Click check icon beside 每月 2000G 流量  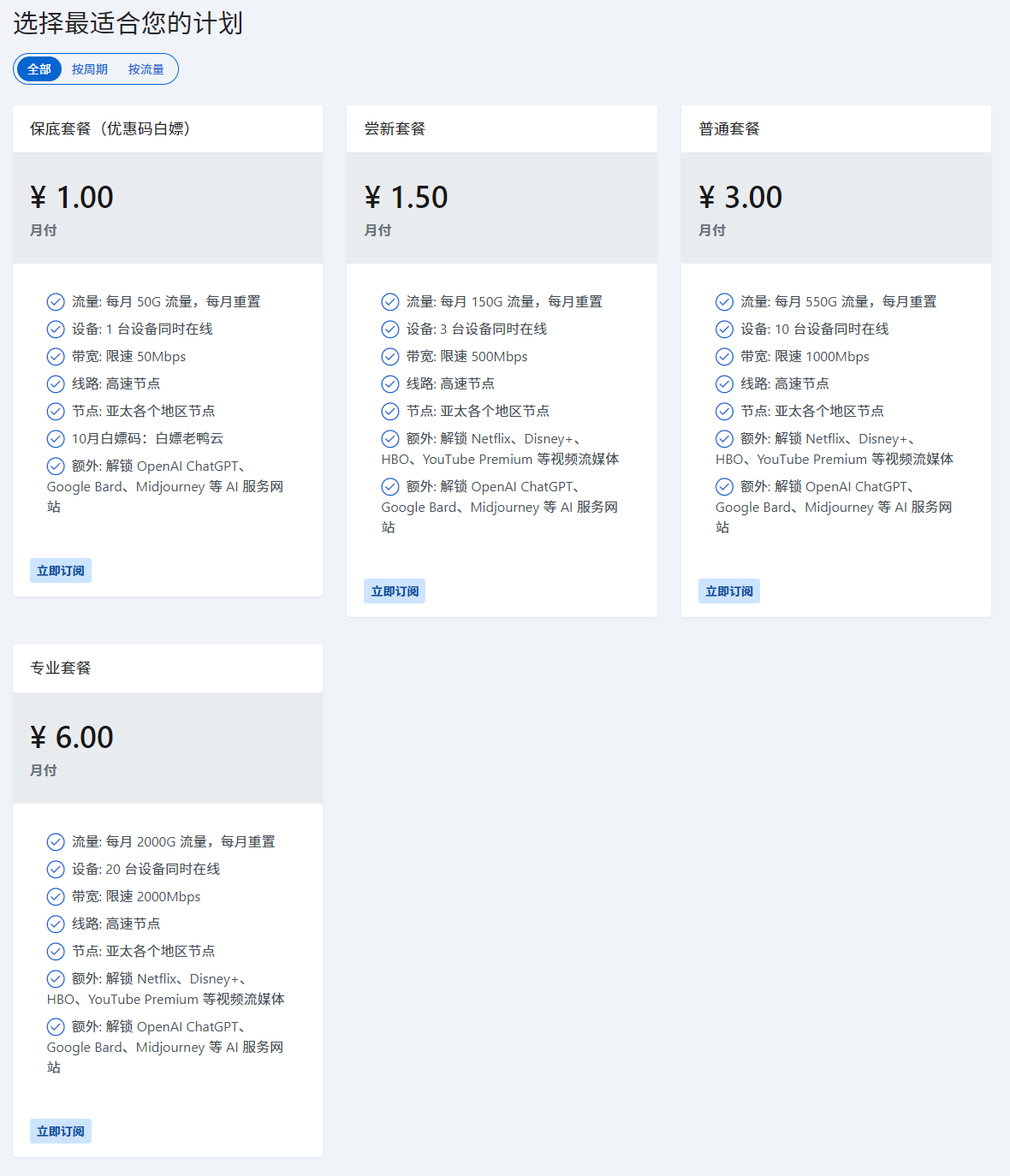coord(56,842)
